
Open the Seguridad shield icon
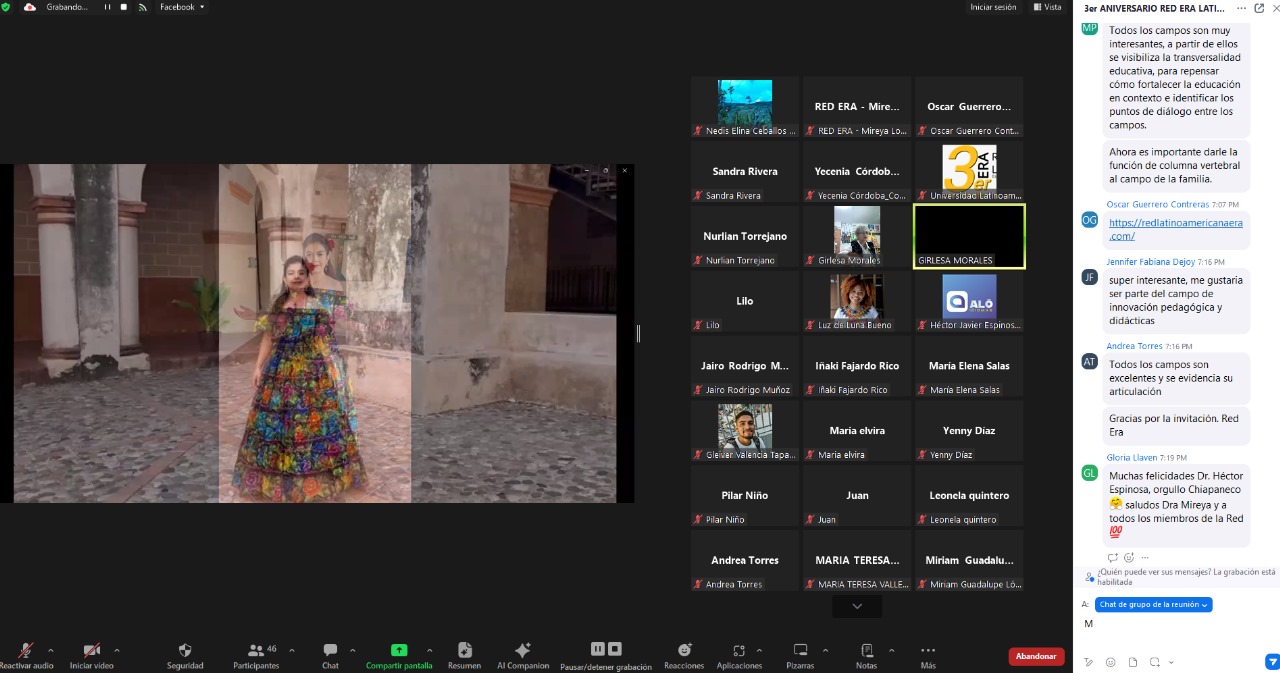coord(185,650)
